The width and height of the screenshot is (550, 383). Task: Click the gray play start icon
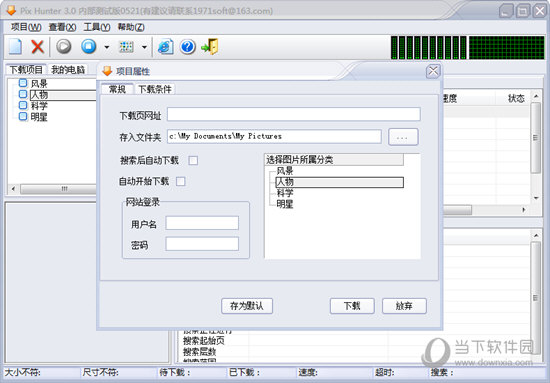(x=63, y=46)
